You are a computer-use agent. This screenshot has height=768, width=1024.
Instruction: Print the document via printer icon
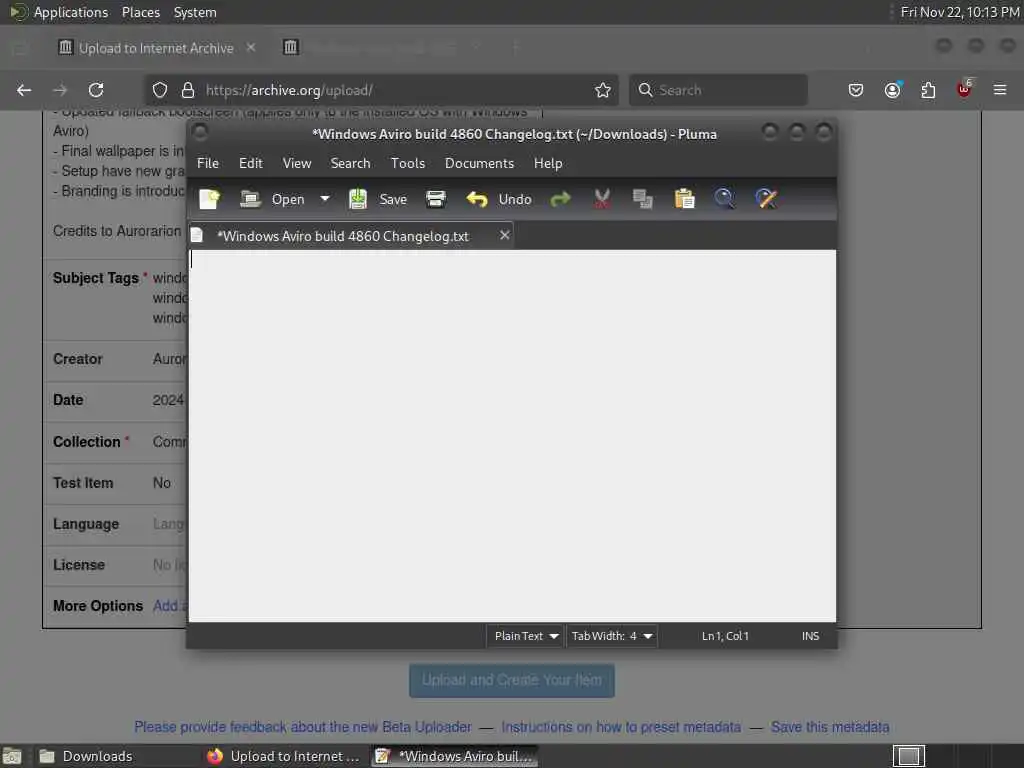(x=436, y=199)
